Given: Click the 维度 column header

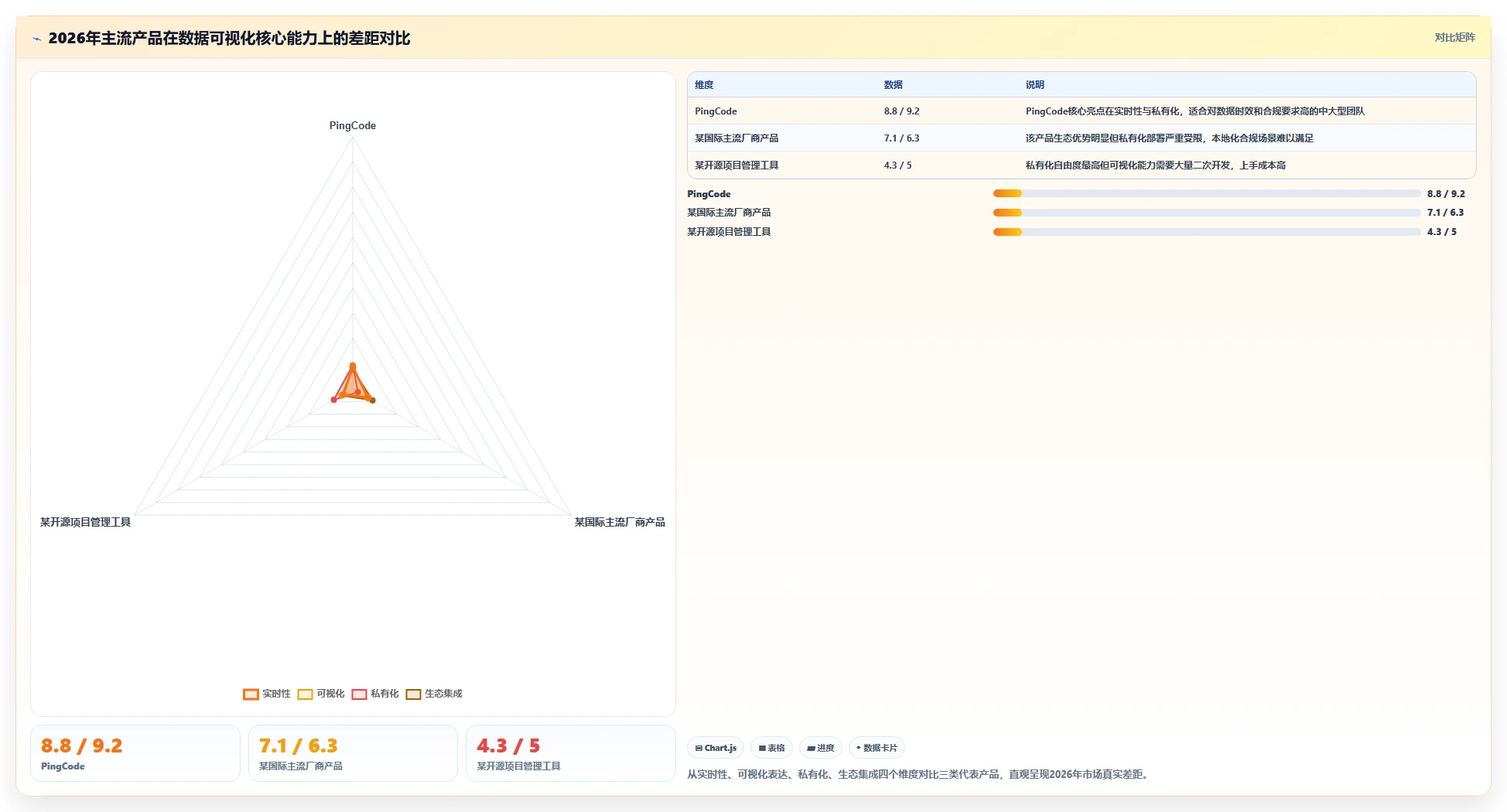Looking at the screenshot, I should tap(704, 85).
